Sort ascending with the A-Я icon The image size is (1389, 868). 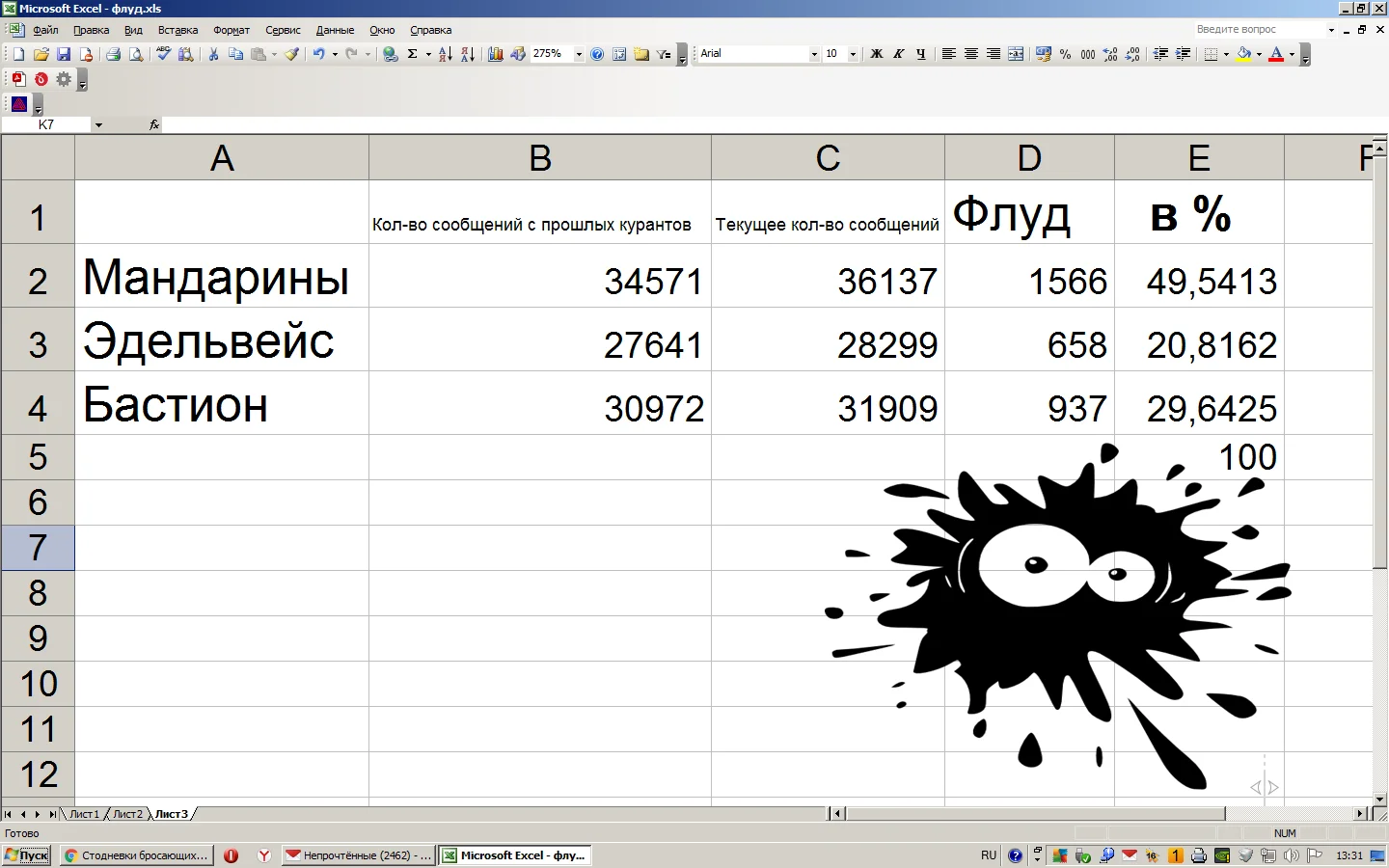point(445,55)
